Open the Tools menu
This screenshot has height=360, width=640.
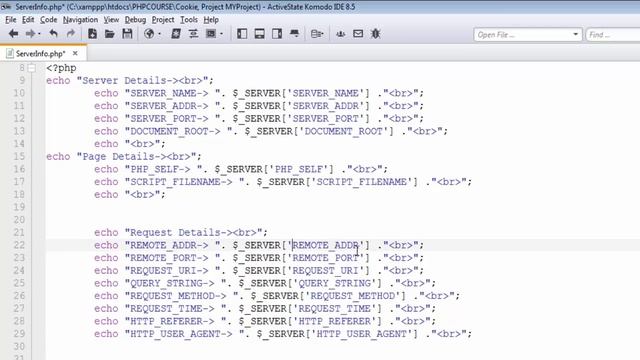pyautogui.click(x=189, y=20)
